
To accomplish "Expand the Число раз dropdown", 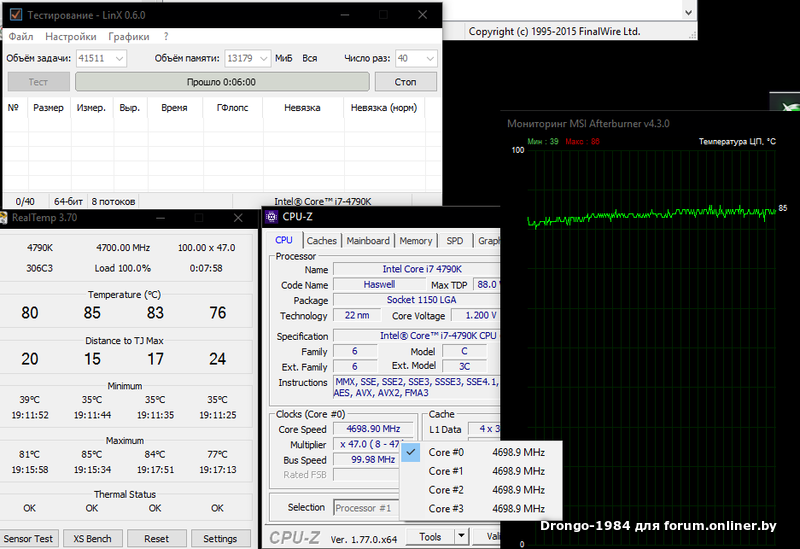I will click(429, 59).
